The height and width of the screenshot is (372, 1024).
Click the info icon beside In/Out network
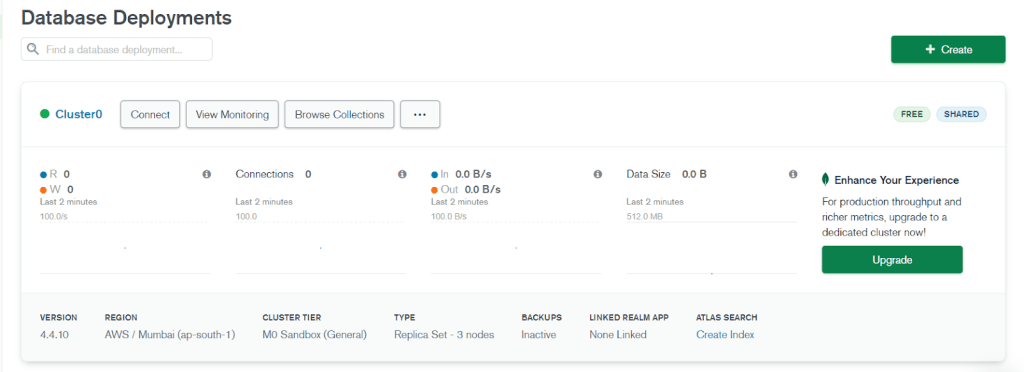[x=598, y=174]
